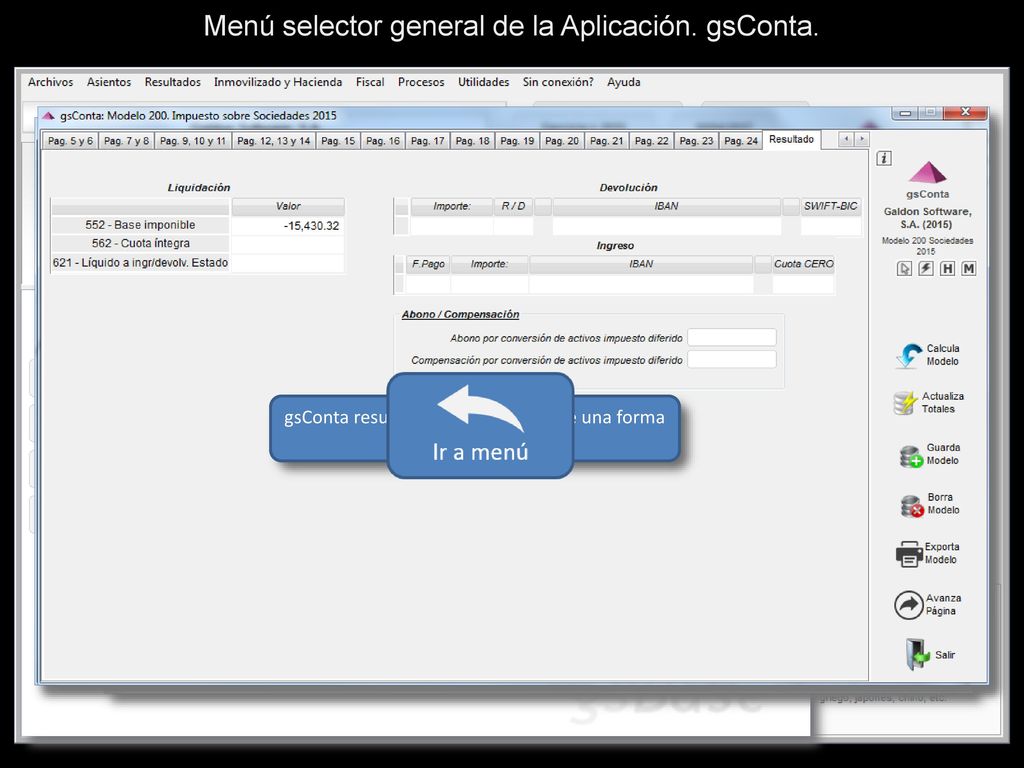This screenshot has width=1024, height=768.
Task: Switch to tab Pag. 24
Action: click(741, 141)
